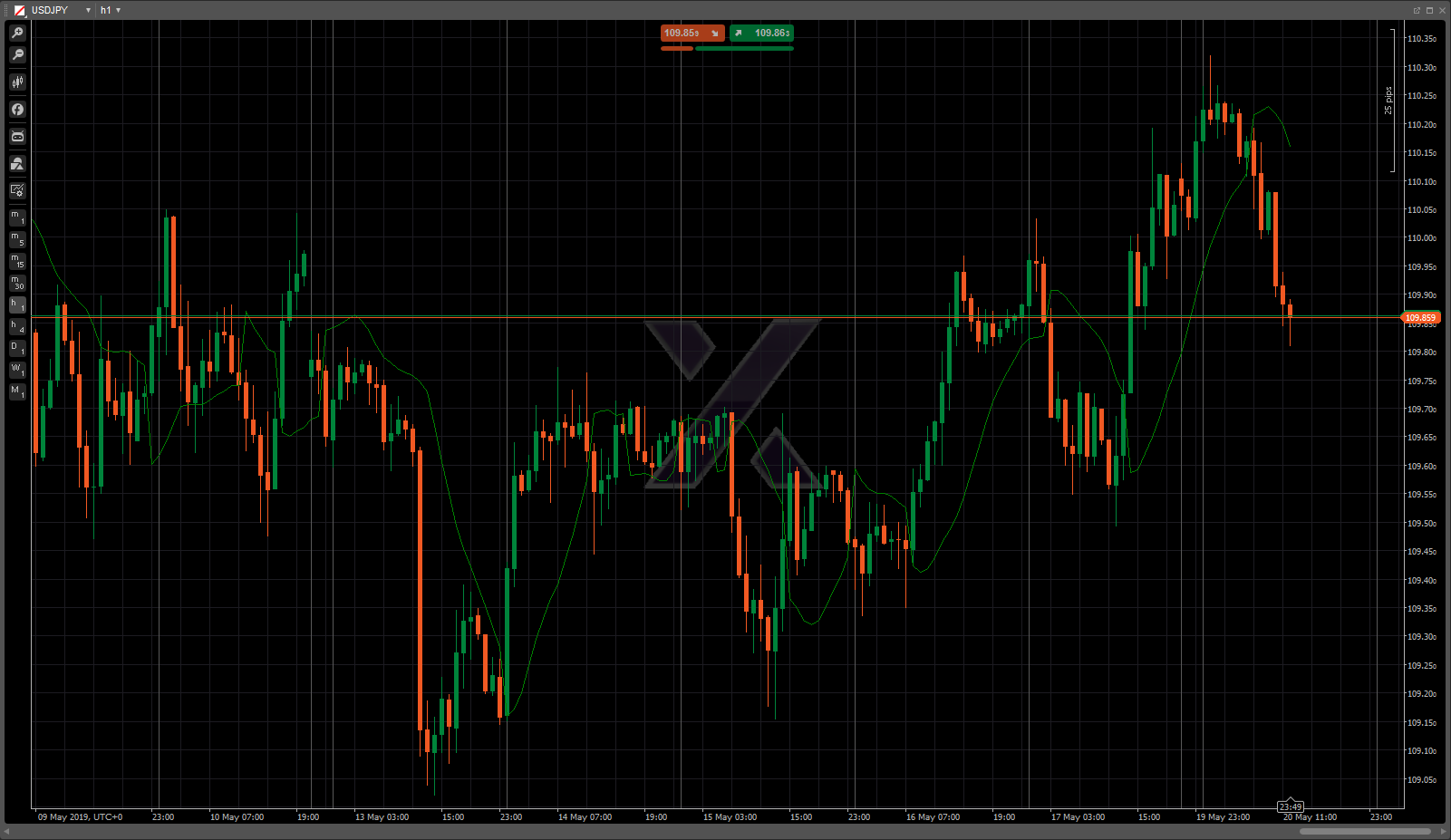Zoom out the chart
This screenshot has width=1451, height=840.
pos(17,55)
